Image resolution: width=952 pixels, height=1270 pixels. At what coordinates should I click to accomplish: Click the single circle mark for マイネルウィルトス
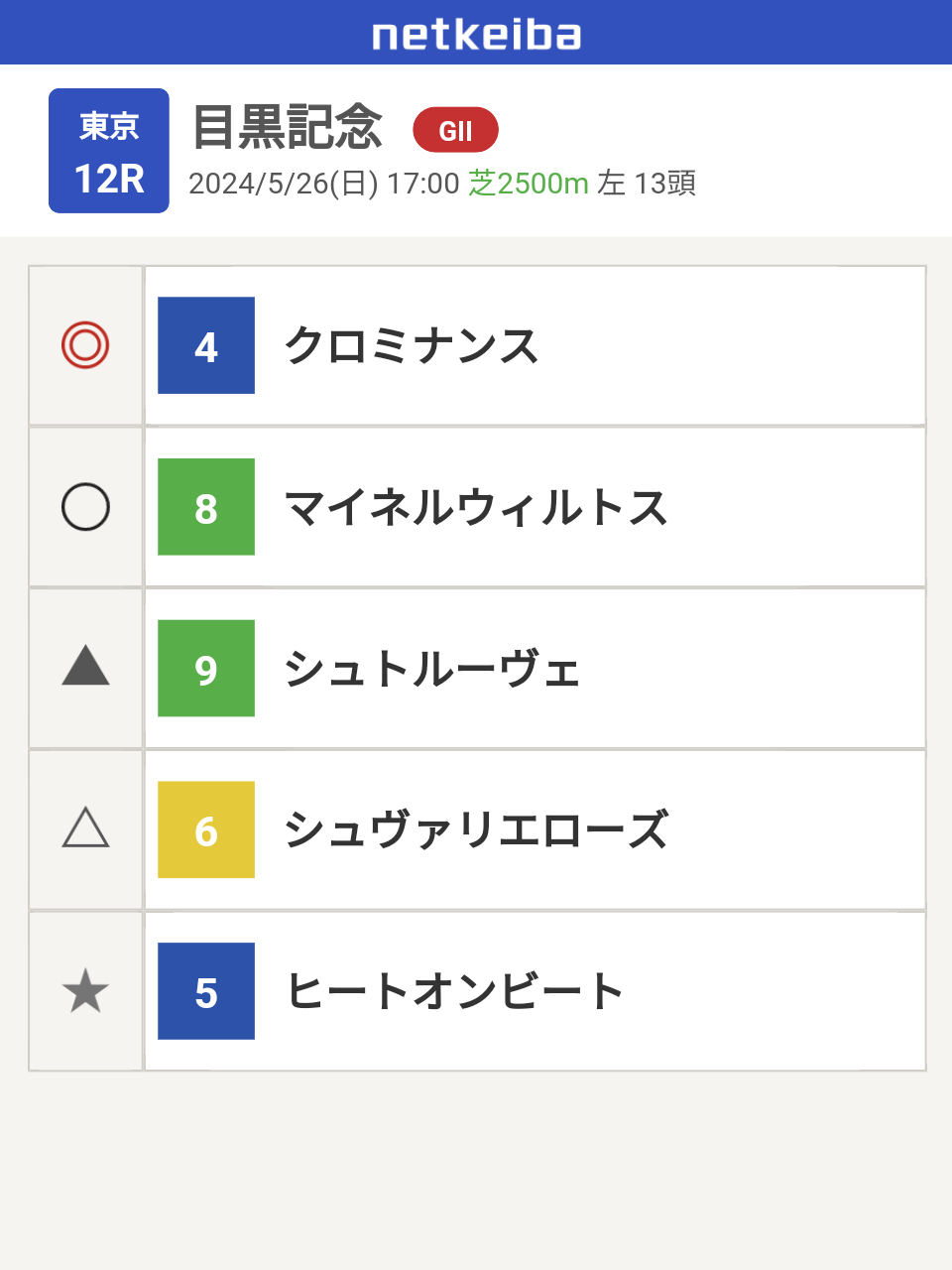coord(85,507)
